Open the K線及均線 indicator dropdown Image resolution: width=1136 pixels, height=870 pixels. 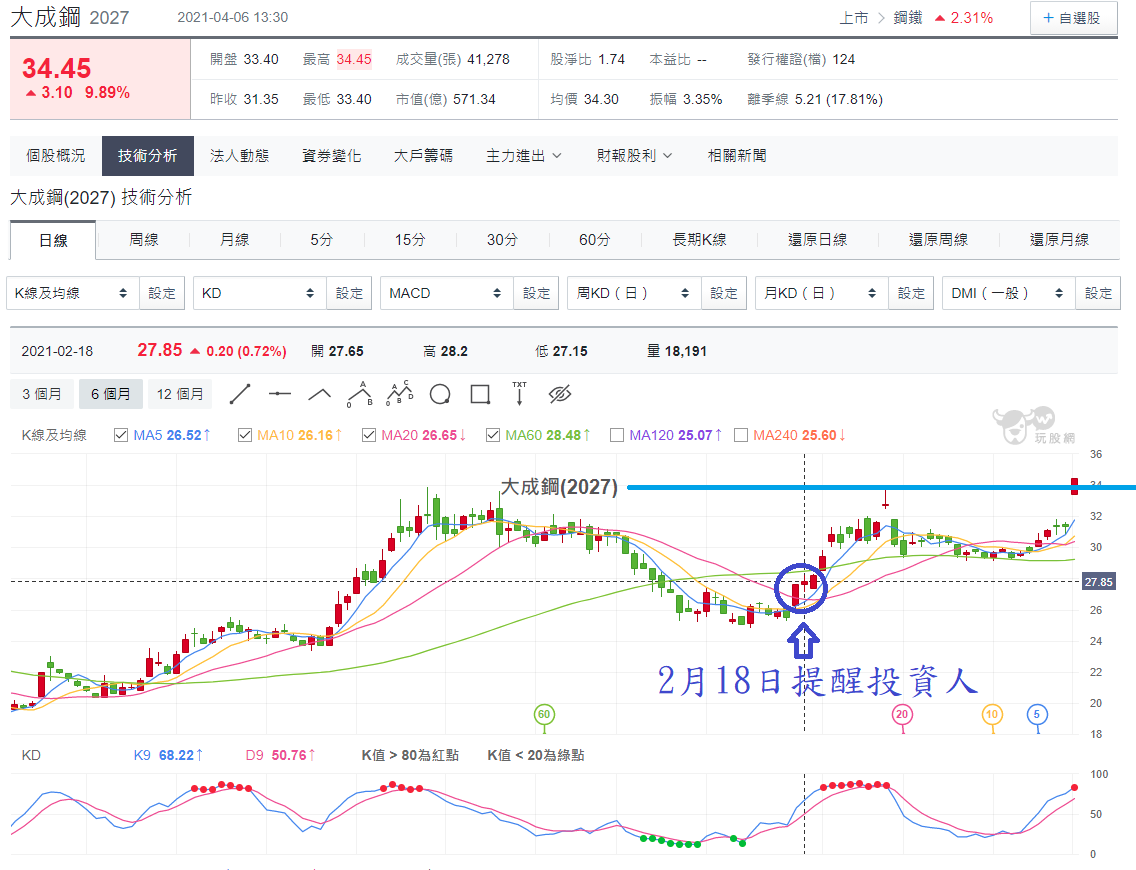[72, 293]
